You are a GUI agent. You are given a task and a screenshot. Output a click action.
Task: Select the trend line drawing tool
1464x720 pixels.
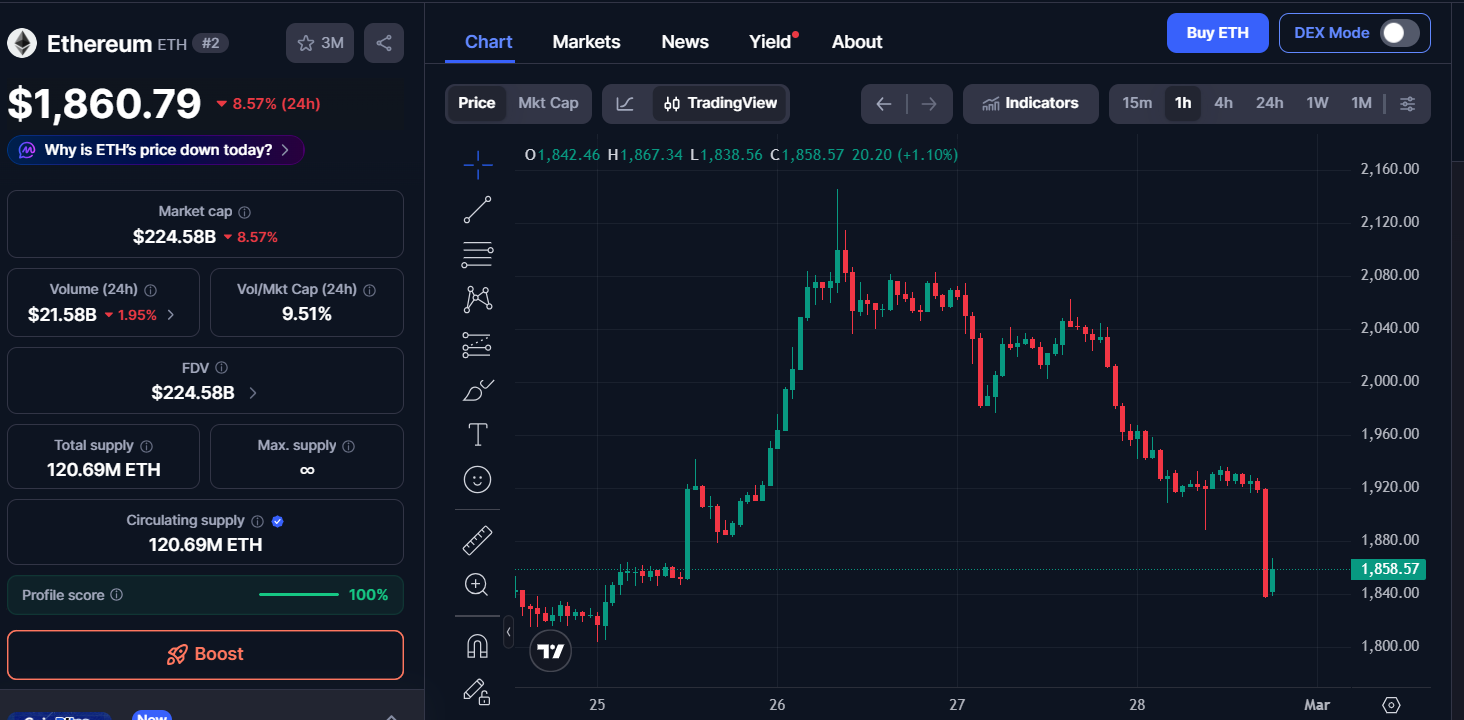pos(478,210)
